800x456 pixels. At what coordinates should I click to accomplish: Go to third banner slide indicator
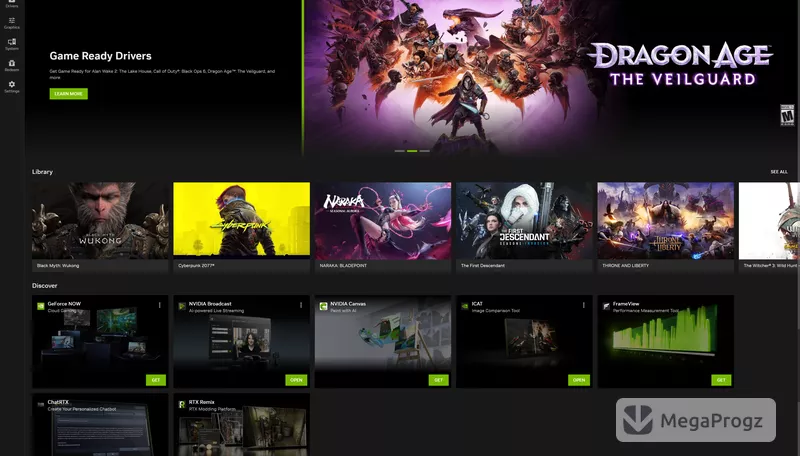click(424, 151)
